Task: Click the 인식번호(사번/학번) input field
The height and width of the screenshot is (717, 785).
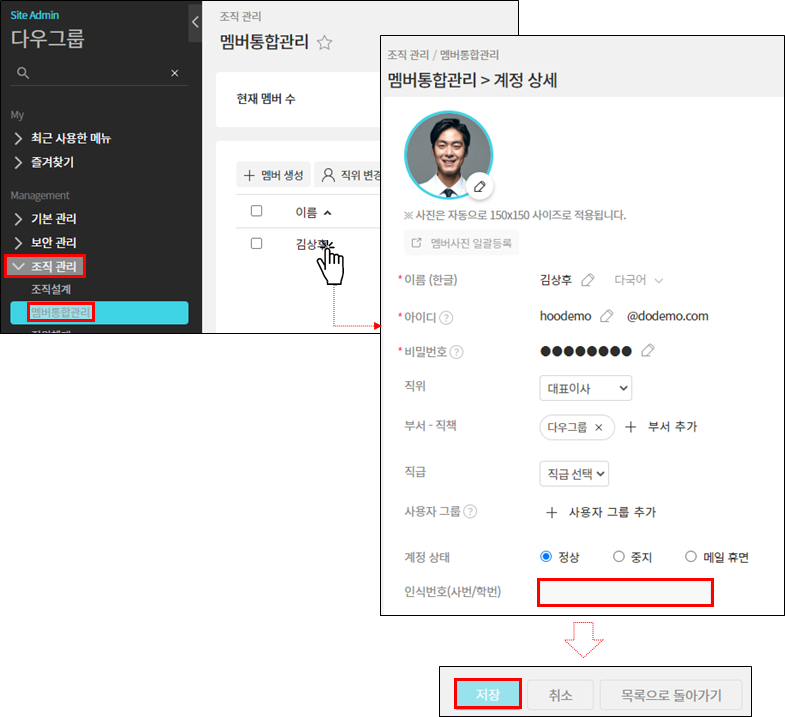Action: point(625,592)
